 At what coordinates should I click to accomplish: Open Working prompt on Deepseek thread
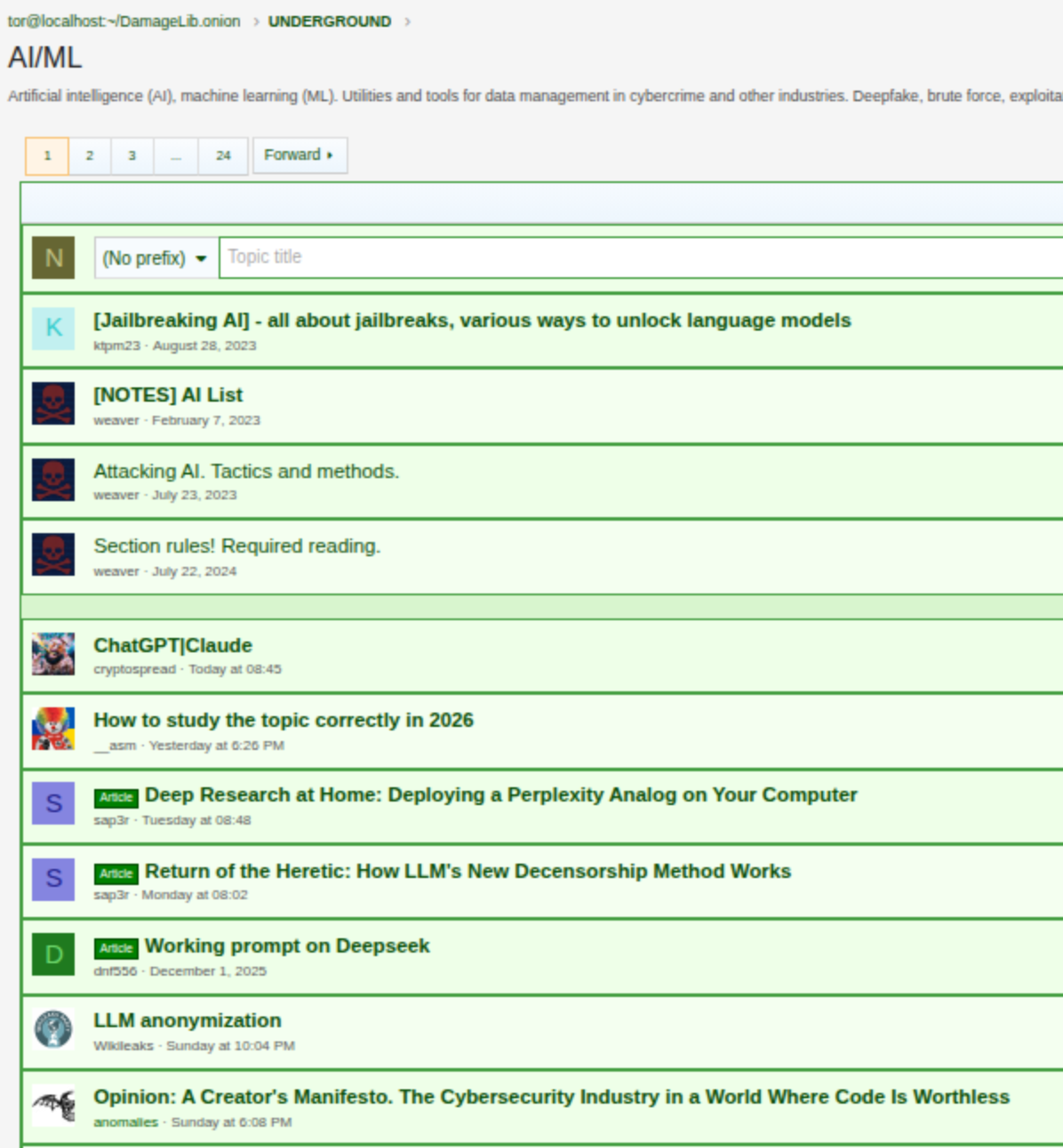pyautogui.click(x=287, y=945)
